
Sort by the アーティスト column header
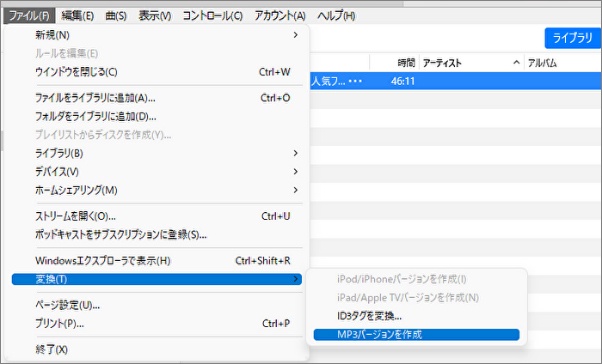tap(442, 63)
